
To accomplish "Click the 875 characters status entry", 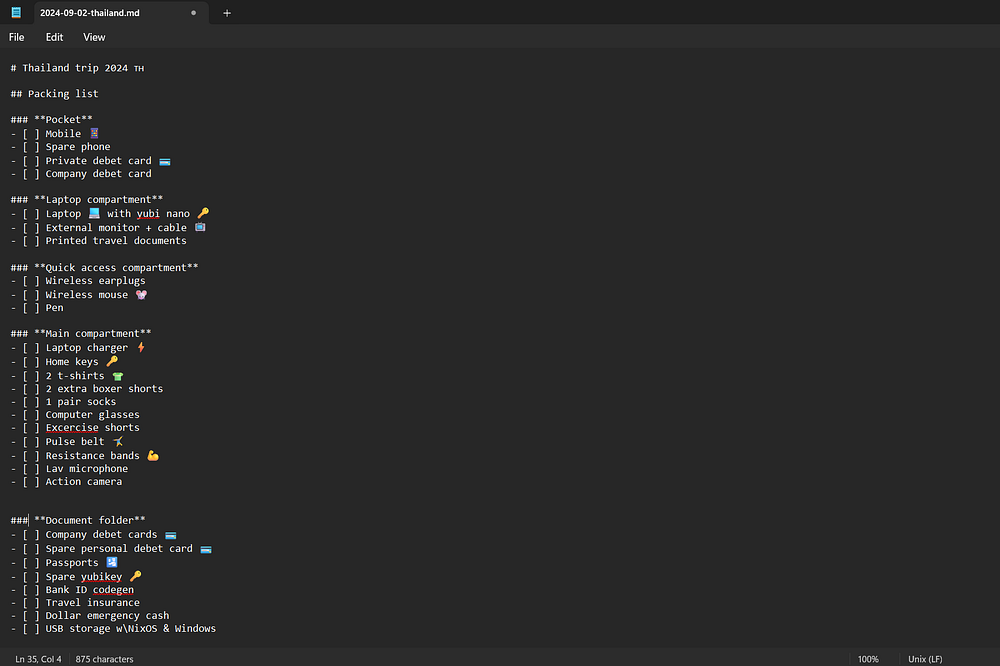I will (x=105, y=659).
